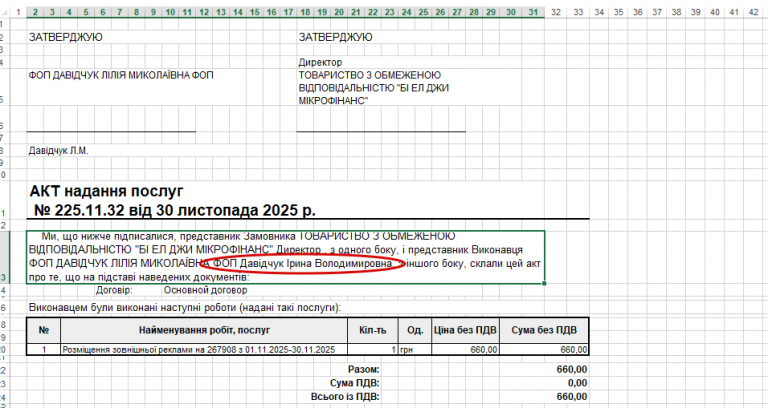Select column 39 header
The image size is (768, 408).
[696, 12]
